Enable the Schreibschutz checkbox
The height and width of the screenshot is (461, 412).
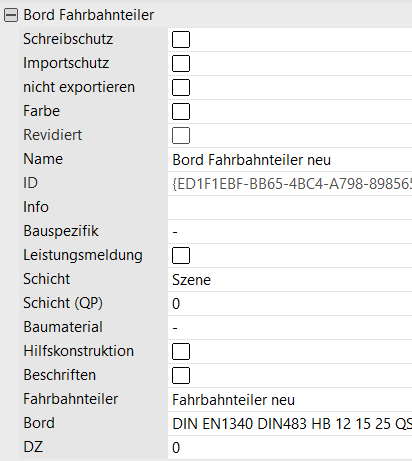(181, 39)
